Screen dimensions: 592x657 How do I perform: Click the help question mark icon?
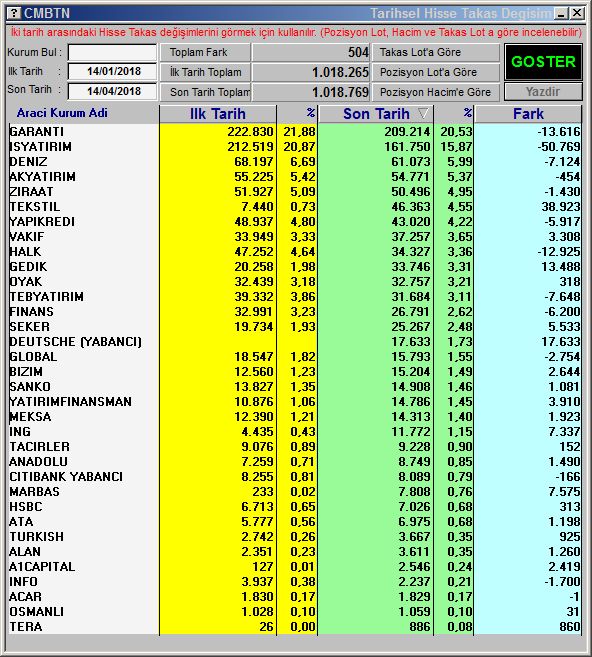click(x=14, y=13)
